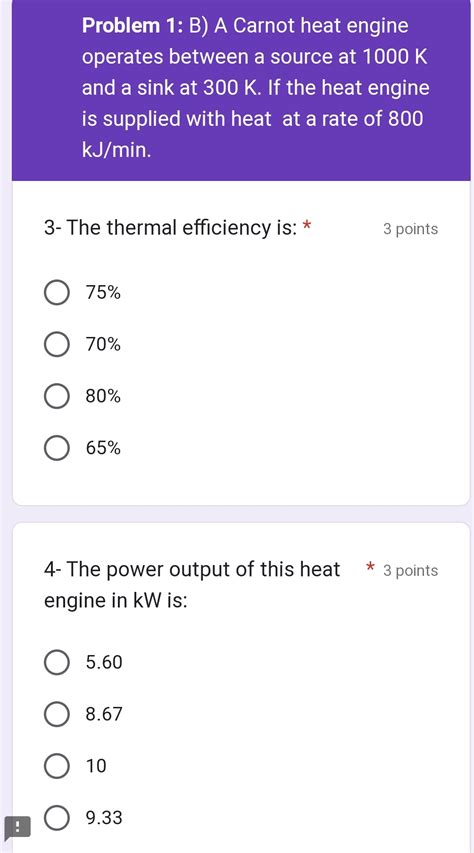Click the '65%' option label text
The height and width of the screenshot is (853, 474).
(x=103, y=448)
